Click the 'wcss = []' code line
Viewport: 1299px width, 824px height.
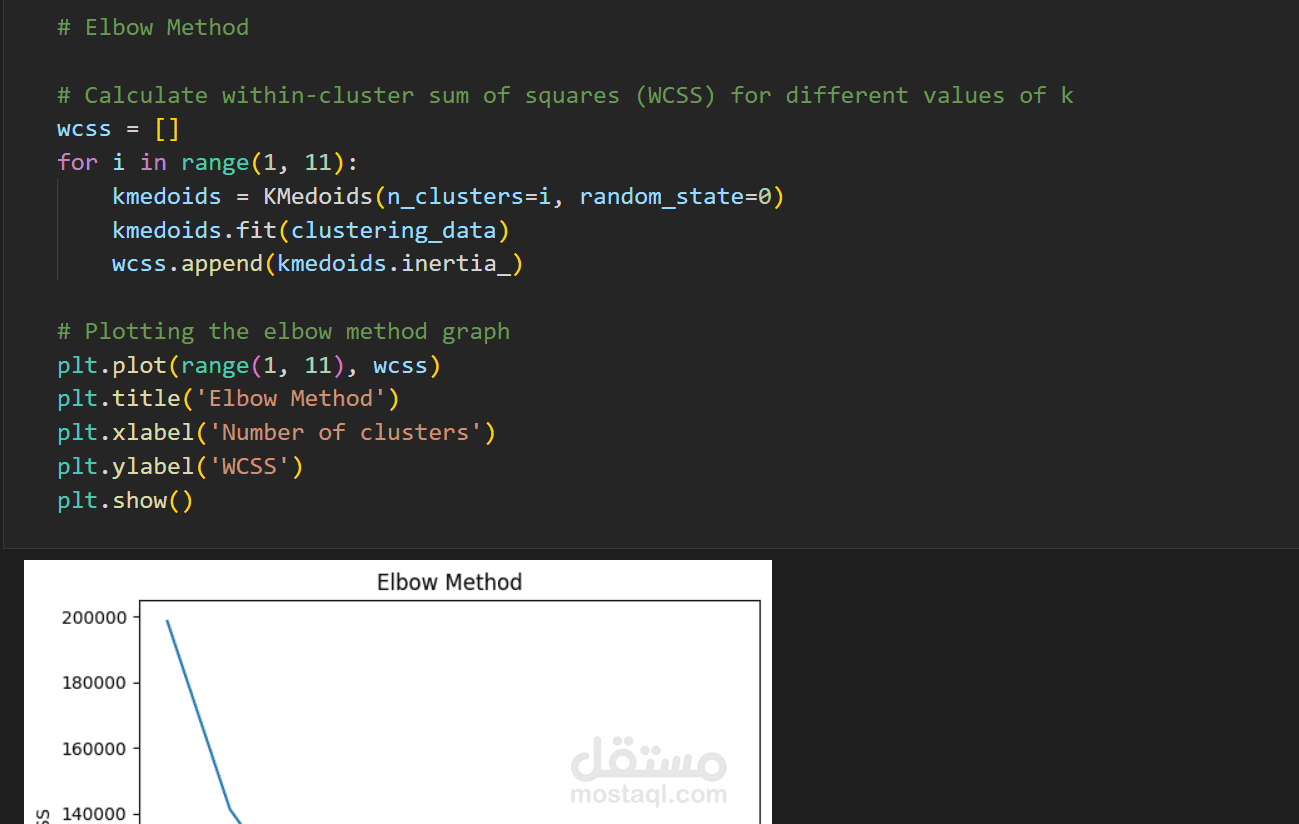click(x=118, y=129)
